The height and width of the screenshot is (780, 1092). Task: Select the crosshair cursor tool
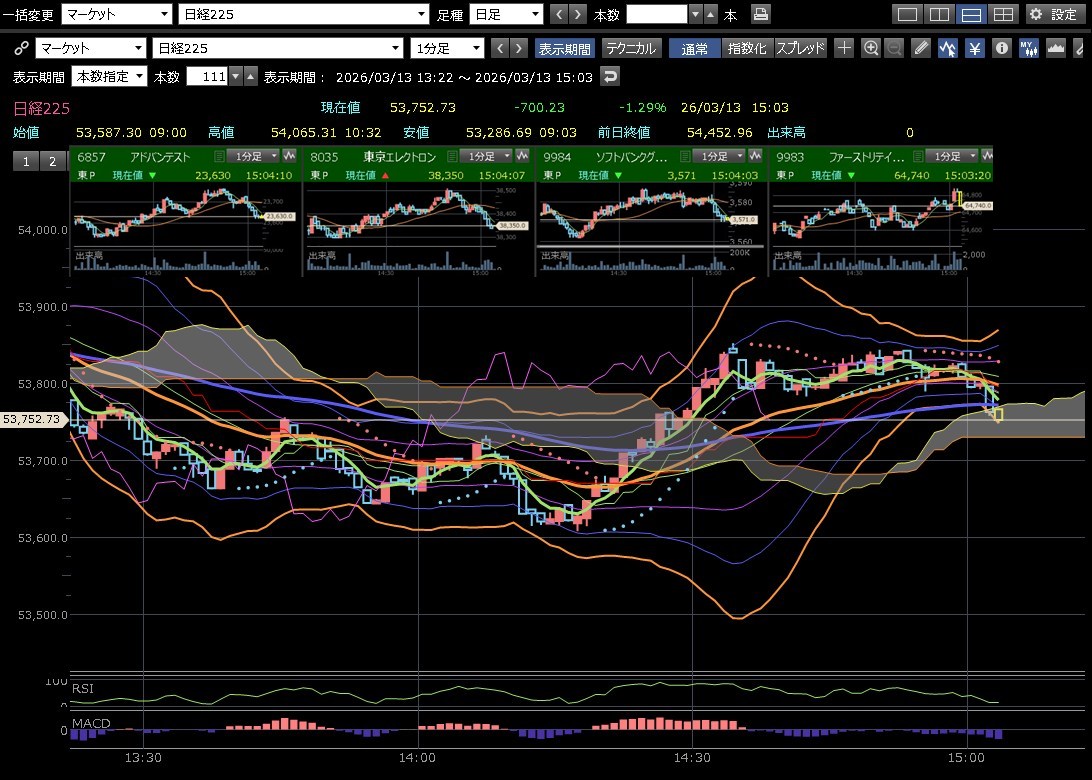tap(844, 48)
